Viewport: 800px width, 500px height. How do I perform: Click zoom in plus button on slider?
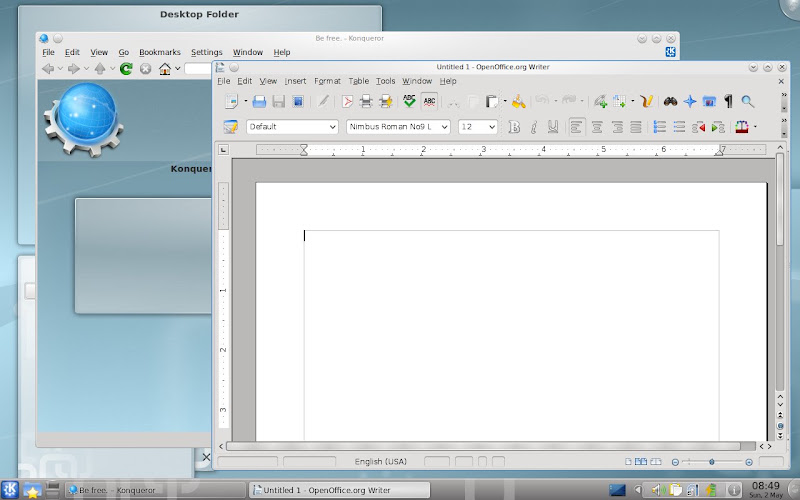point(749,462)
